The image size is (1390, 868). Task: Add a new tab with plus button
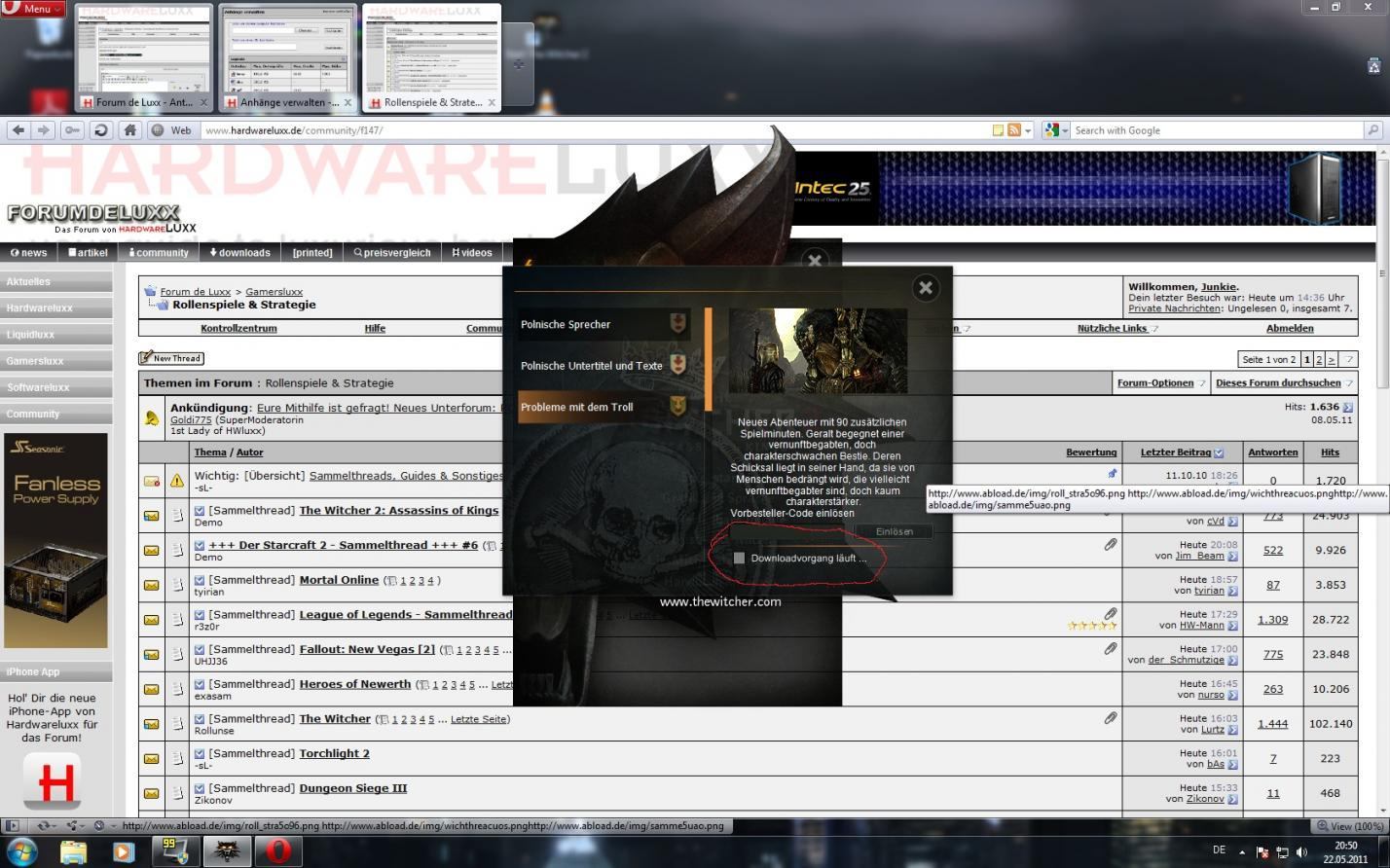coord(518,64)
